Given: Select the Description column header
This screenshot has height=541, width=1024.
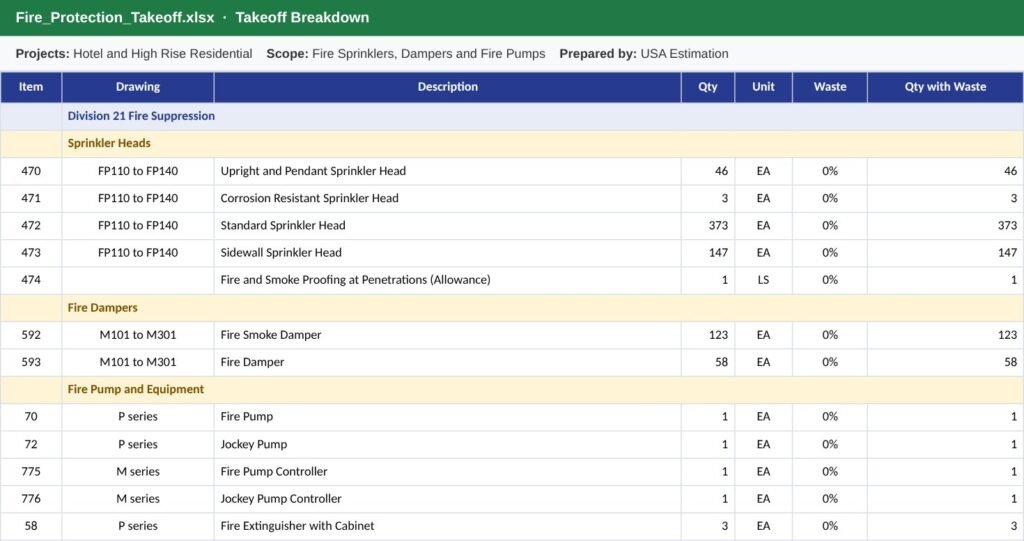Looking at the screenshot, I should click(x=447, y=87).
